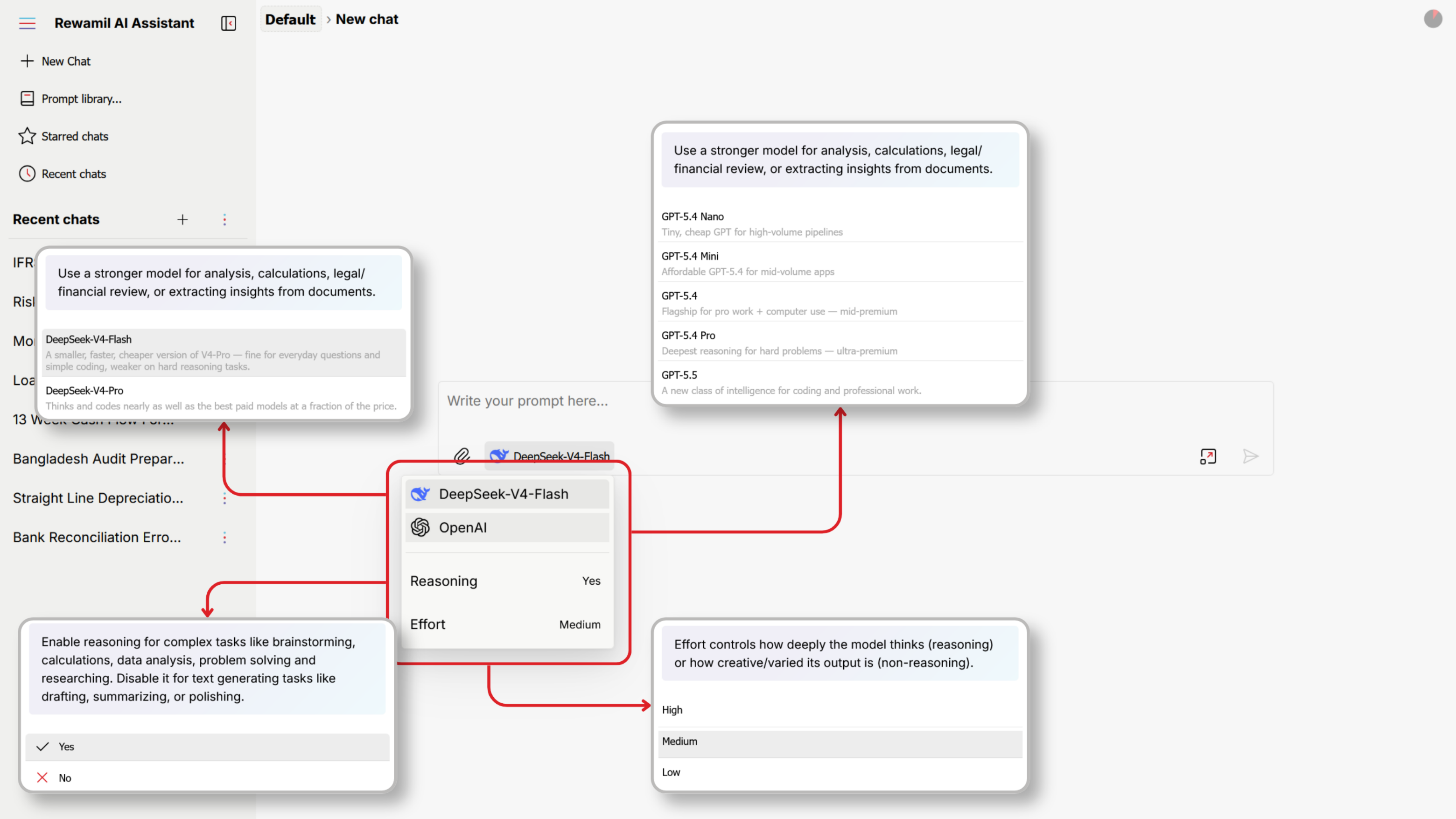The image size is (1456, 819).
Task: Click the Rewamil AI Assistant title
Action: (124, 23)
